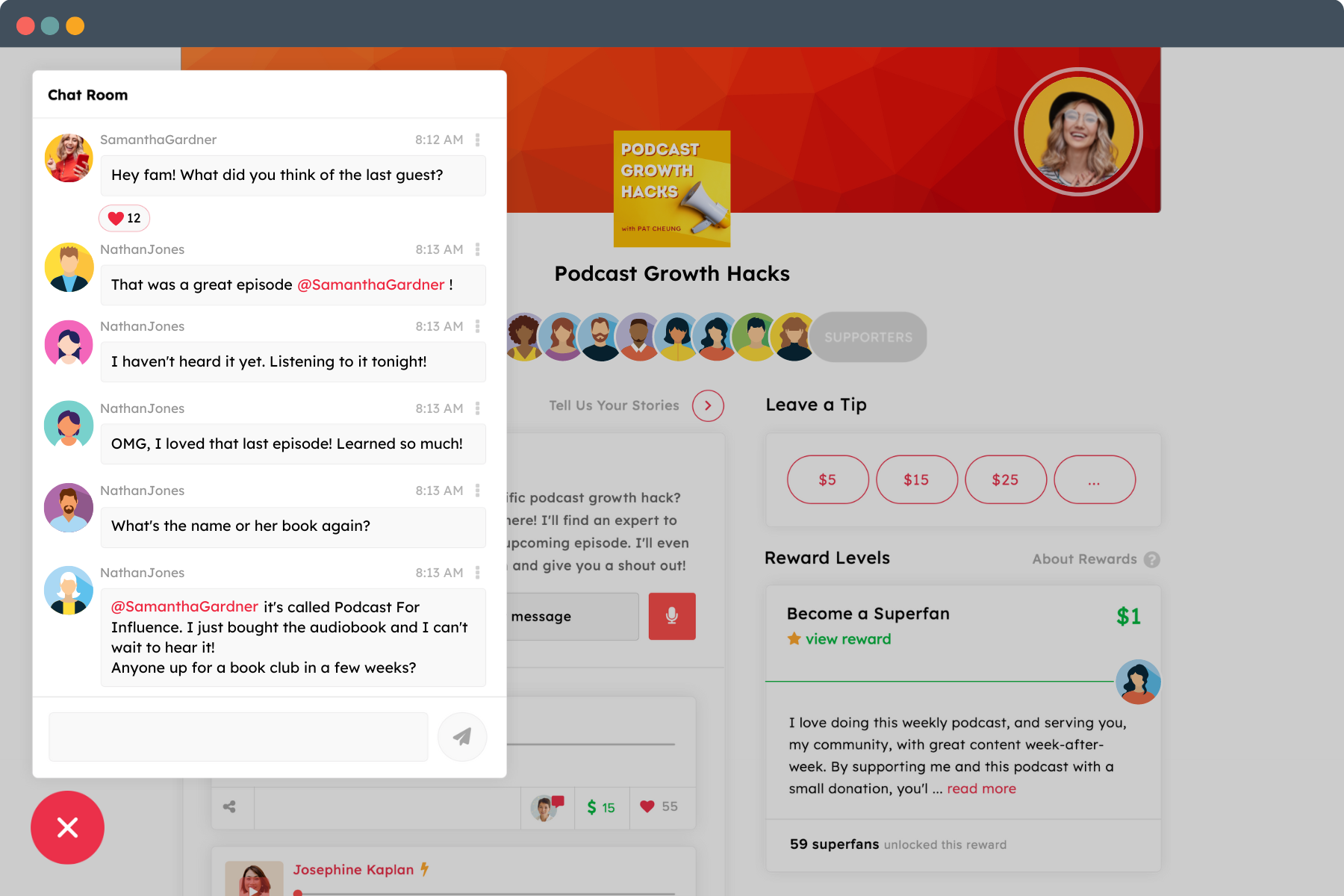
Task: Click the red microphone record button
Action: [x=671, y=616]
